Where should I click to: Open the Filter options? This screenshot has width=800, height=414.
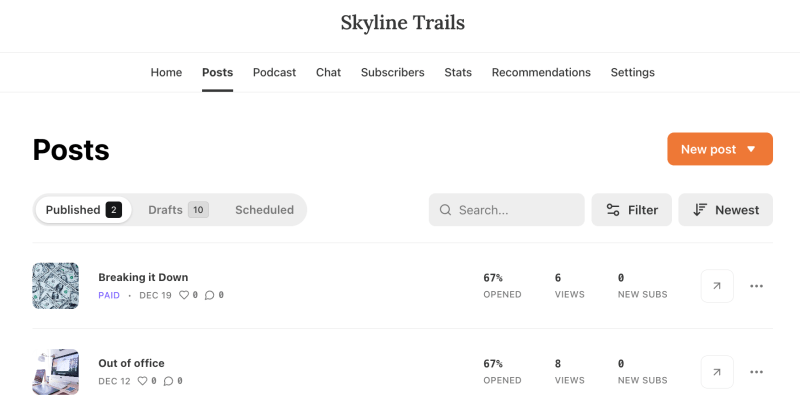pos(631,210)
